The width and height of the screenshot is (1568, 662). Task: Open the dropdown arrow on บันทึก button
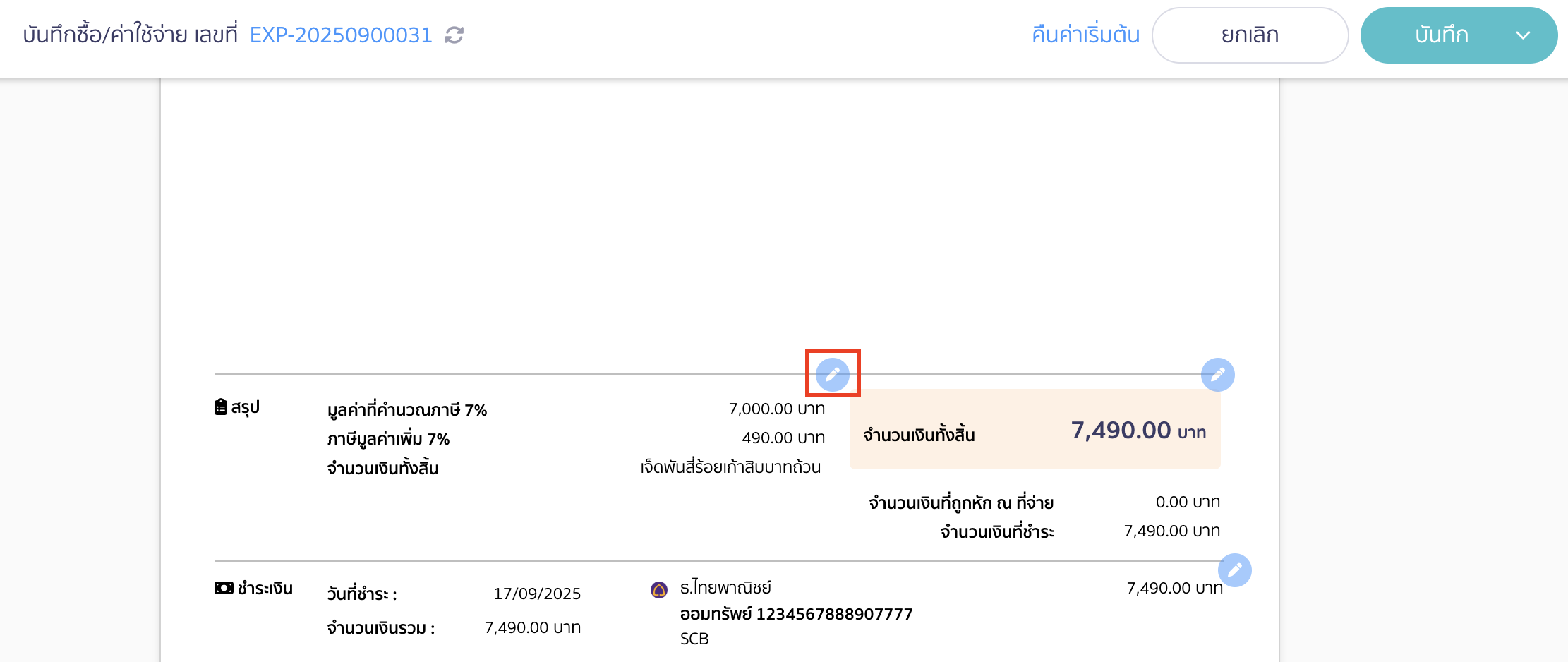pyautogui.click(x=1523, y=35)
